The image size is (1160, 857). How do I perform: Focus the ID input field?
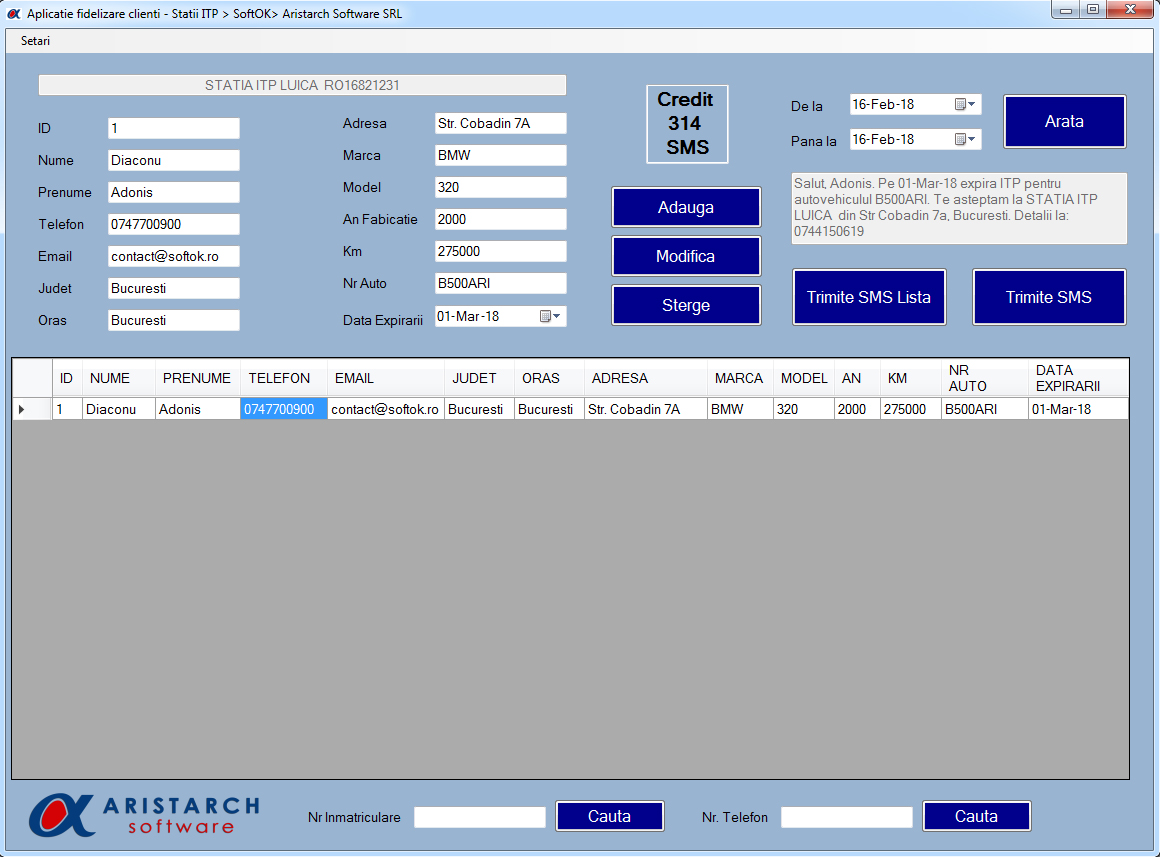tap(174, 128)
